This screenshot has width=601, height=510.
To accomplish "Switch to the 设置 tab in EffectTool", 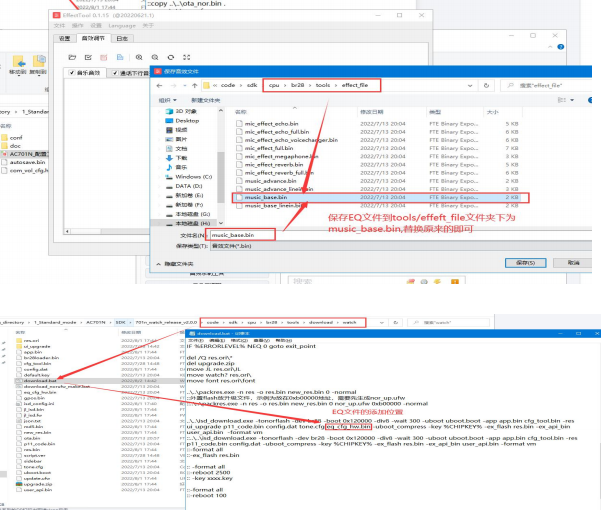I will [x=64, y=38].
